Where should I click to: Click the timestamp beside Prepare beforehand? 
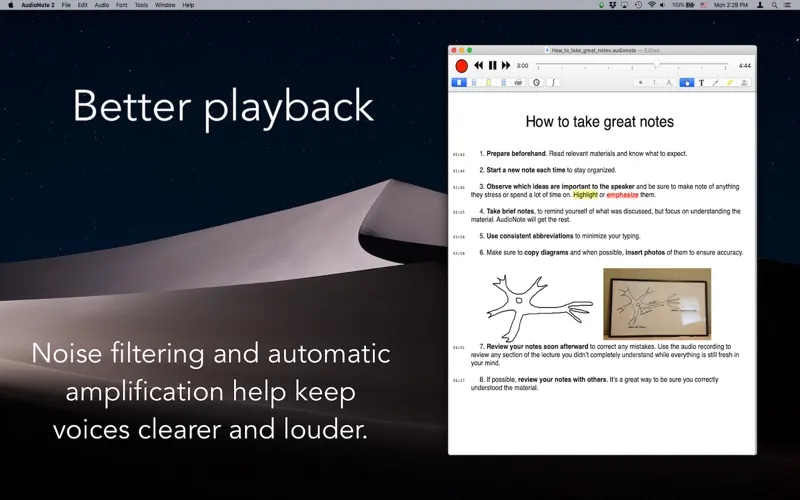459,154
